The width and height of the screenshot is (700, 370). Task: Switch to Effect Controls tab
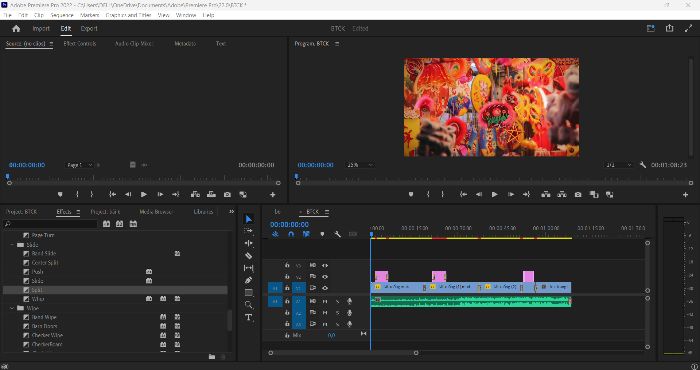tap(80, 44)
